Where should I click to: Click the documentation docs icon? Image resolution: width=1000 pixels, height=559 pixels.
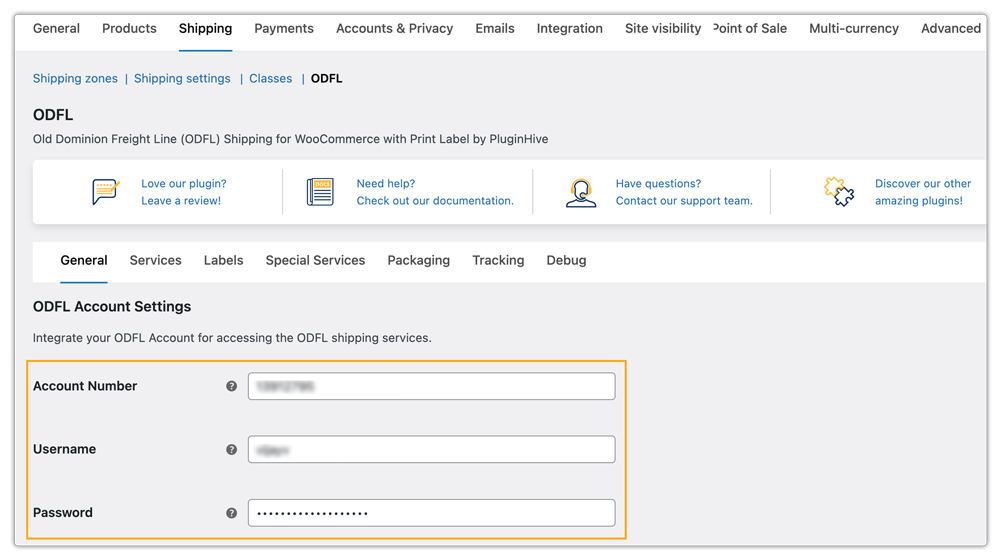(x=320, y=192)
